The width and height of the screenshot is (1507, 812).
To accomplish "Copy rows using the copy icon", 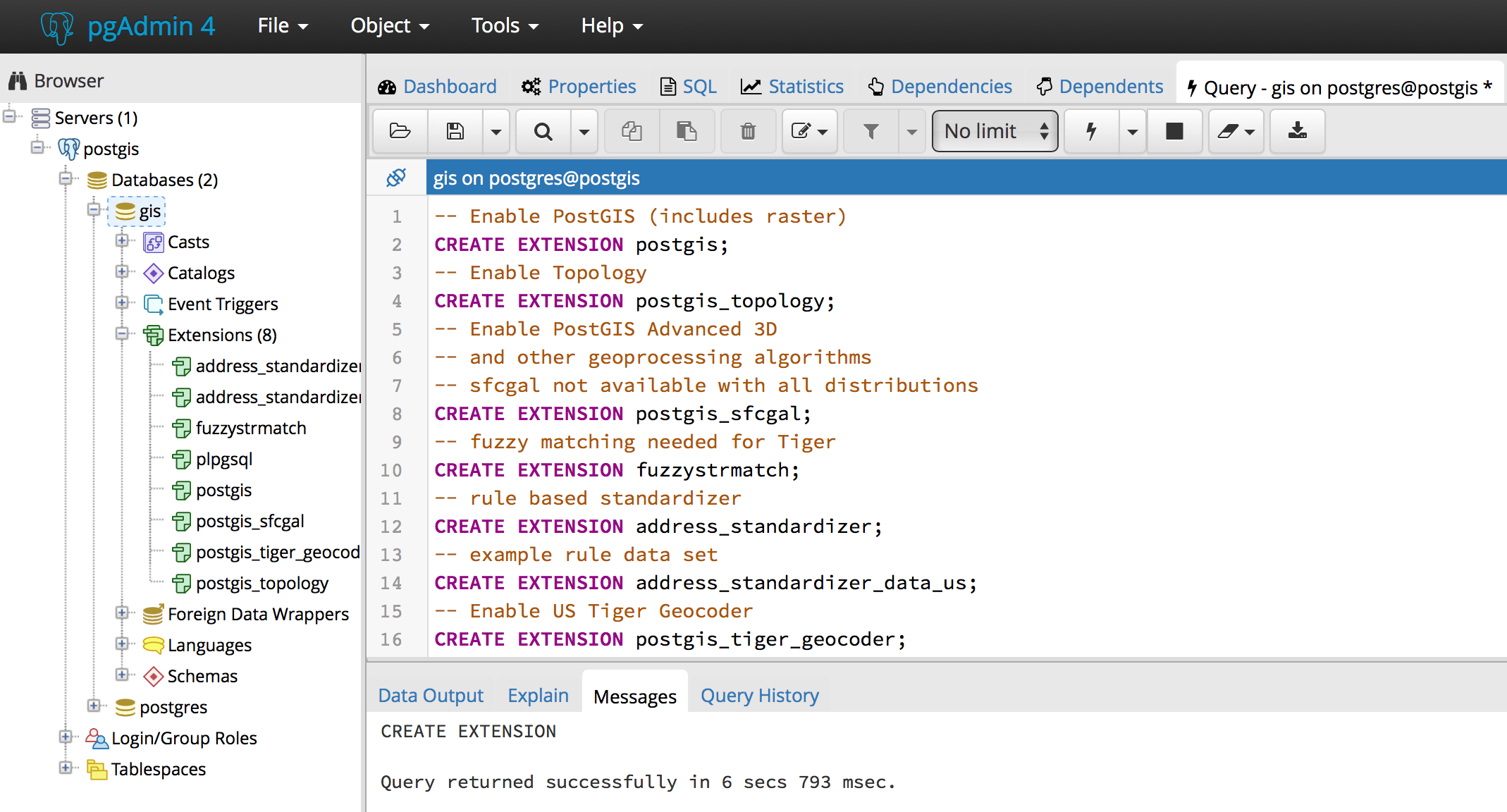I will pyautogui.click(x=631, y=131).
